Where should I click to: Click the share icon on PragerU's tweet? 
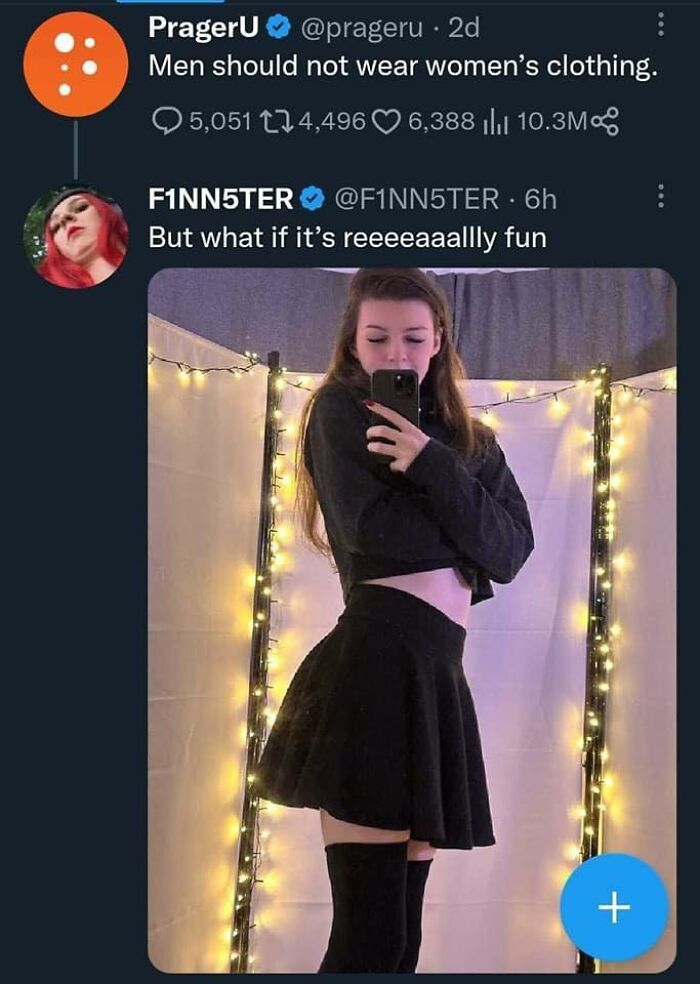click(x=606, y=122)
